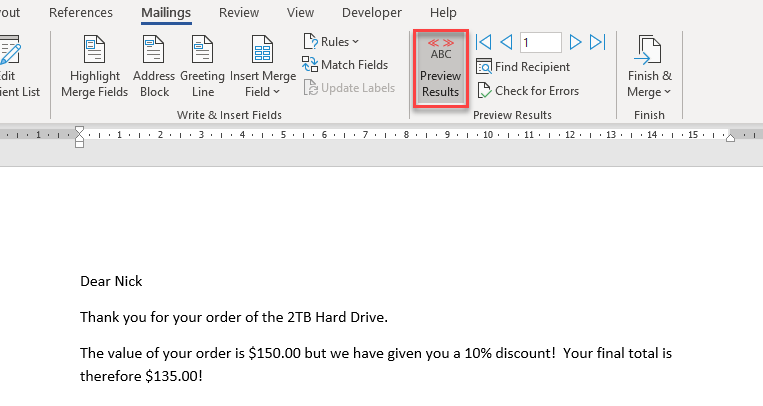Viewport: 763px width, 406px height.
Task: Open the Developer tab
Action: [371, 12]
